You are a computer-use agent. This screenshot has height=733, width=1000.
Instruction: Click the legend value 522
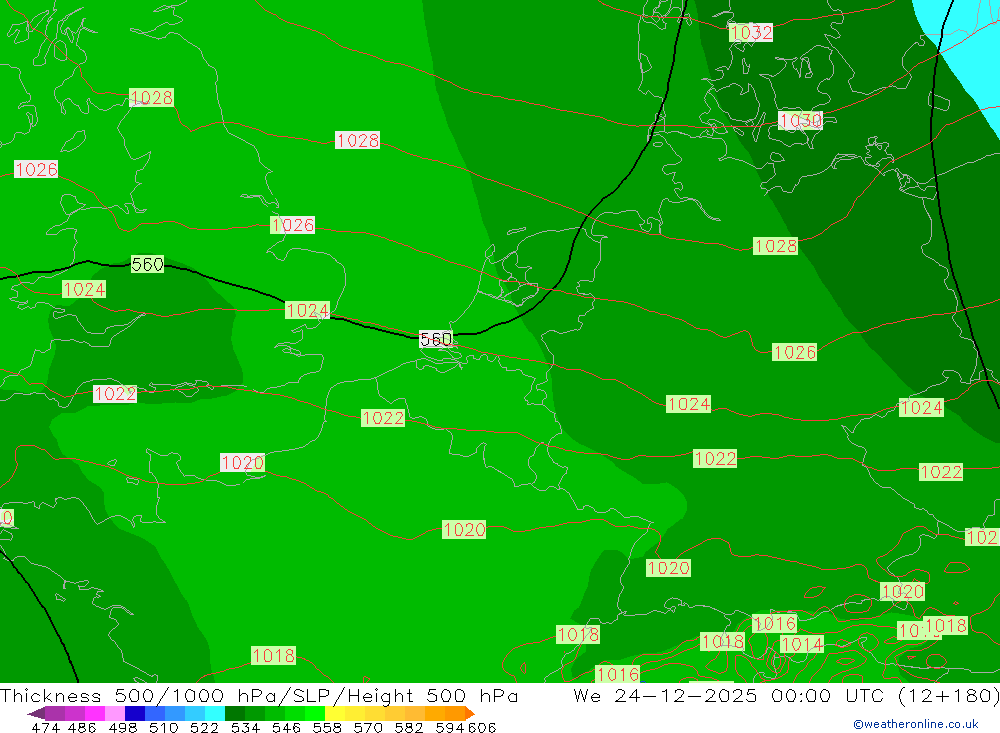point(204,727)
